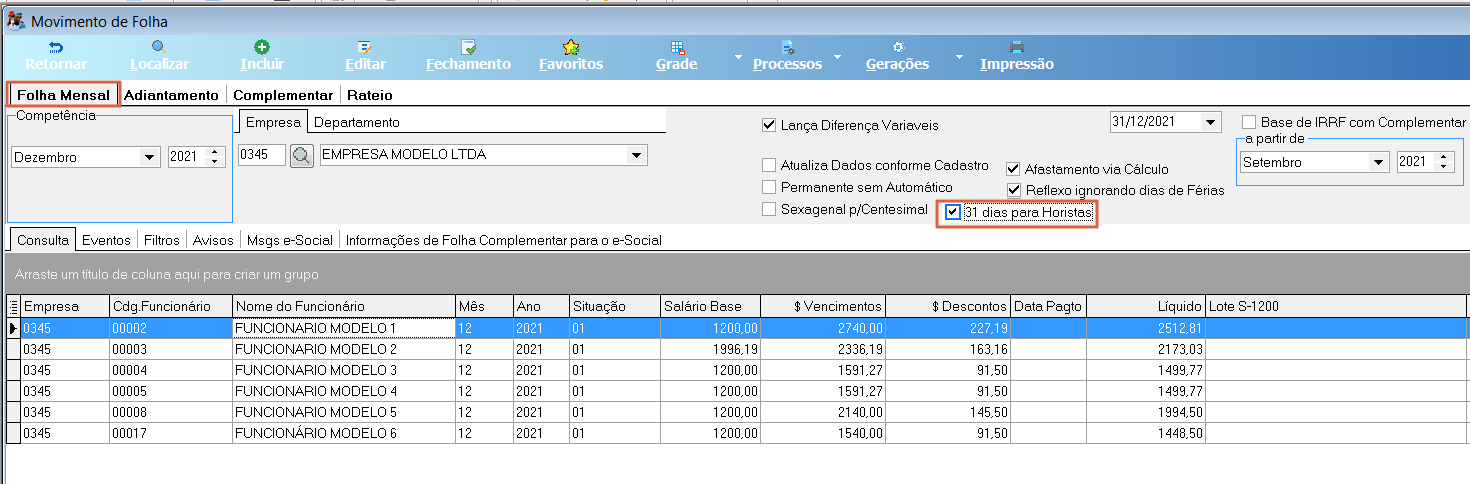Toggle Afastamento via Cálculo checkbox
1470x484 pixels.
[1014, 169]
